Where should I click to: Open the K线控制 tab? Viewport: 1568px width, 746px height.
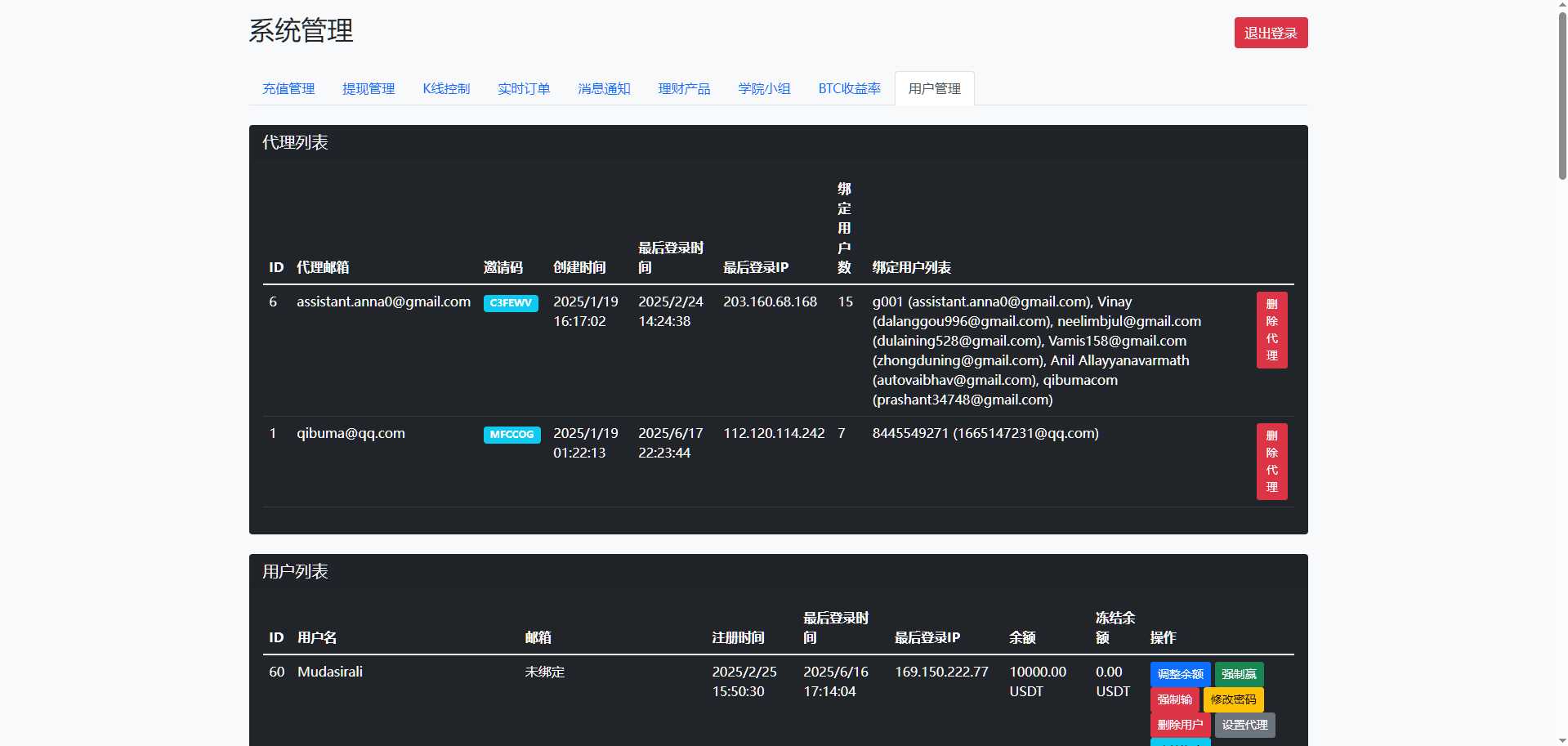click(446, 88)
